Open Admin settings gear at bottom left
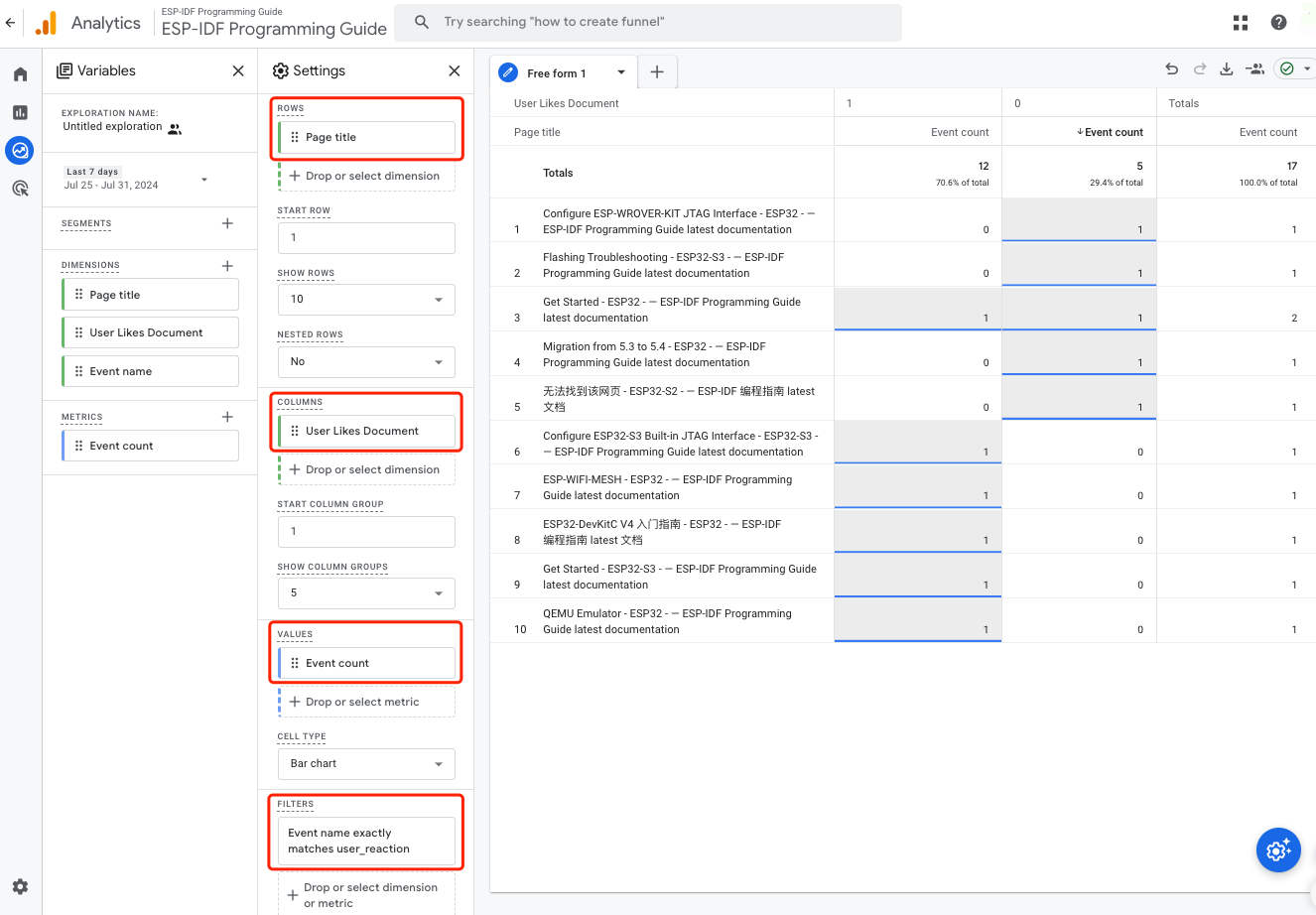 [x=20, y=886]
